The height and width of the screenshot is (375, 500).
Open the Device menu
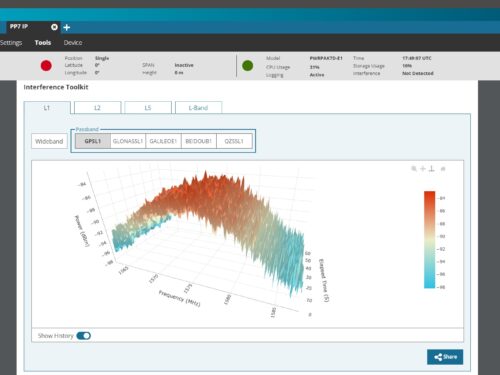[x=73, y=43]
